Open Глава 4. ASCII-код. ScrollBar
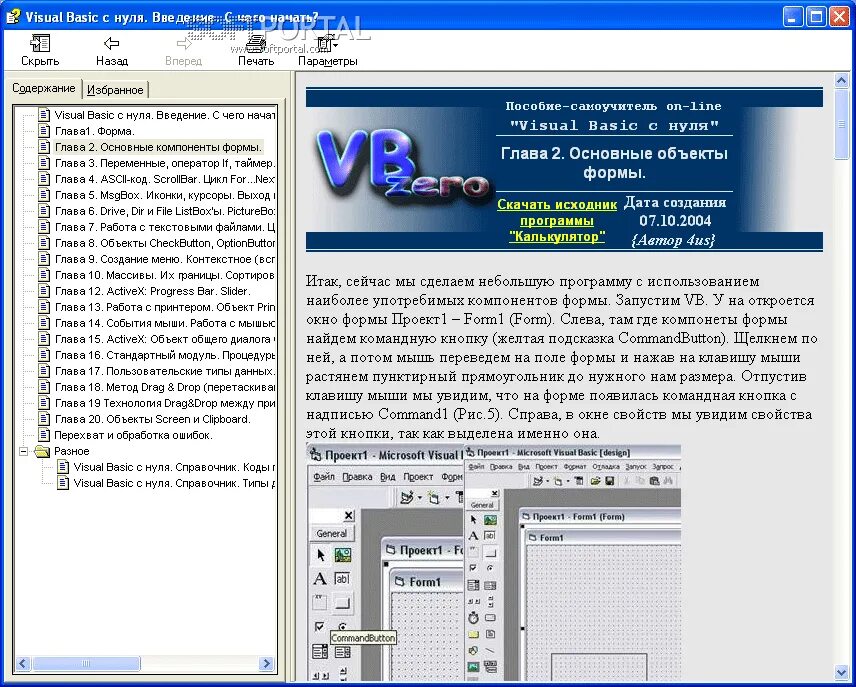Image resolution: width=856 pixels, height=687 pixels. pyautogui.click(x=164, y=179)
